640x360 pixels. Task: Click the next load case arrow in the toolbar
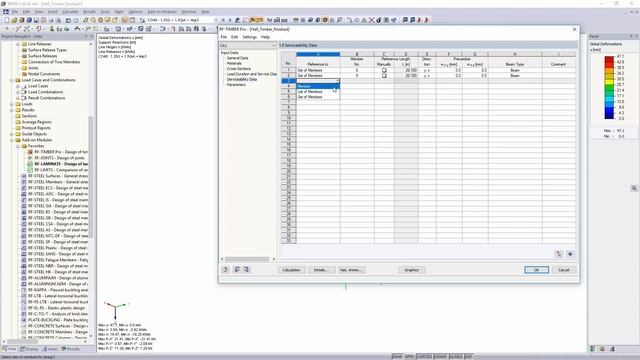pos(230,20)
